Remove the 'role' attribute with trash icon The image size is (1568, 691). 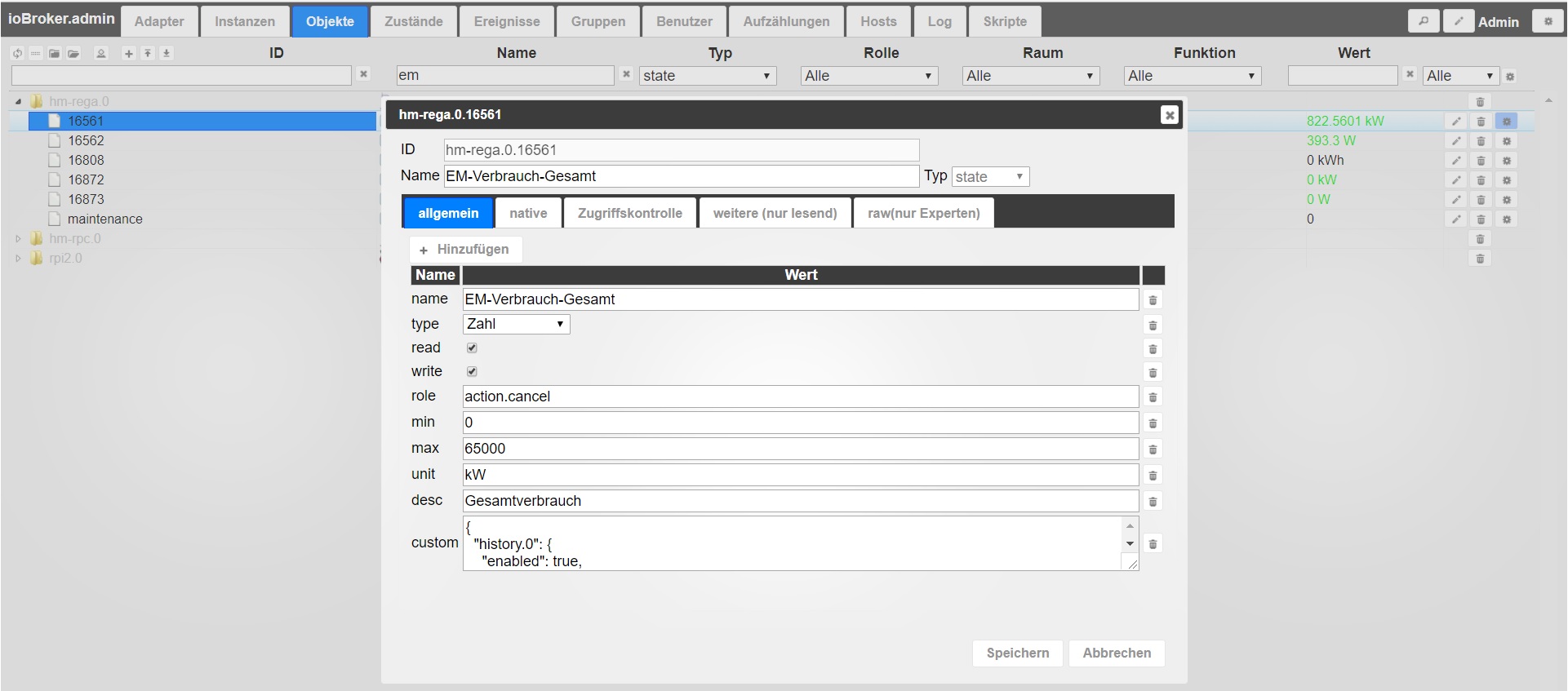(1153, 397)
